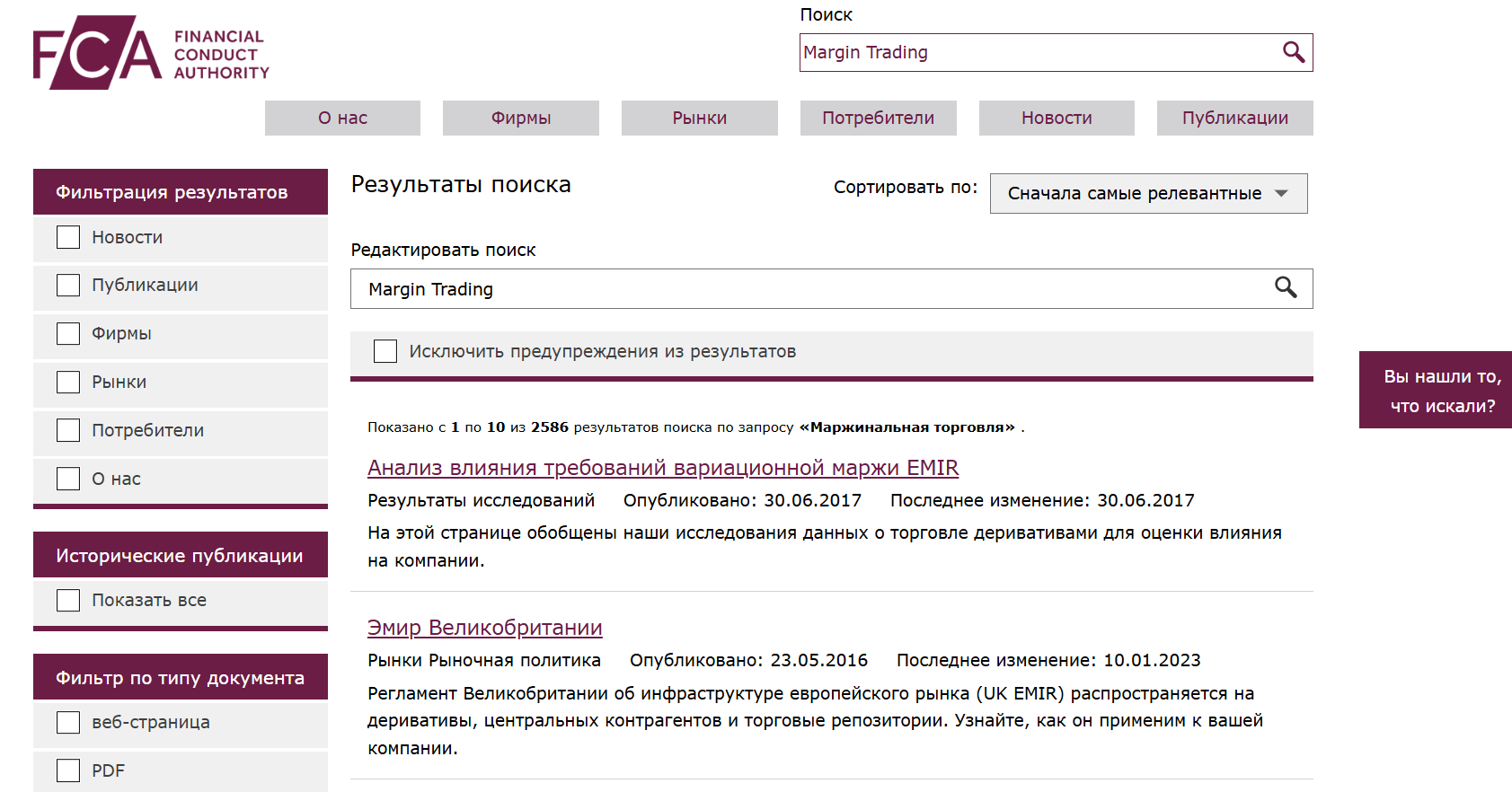Click Результаты исследований category text
Screen dimensions: 1512x792
[482, 500]
